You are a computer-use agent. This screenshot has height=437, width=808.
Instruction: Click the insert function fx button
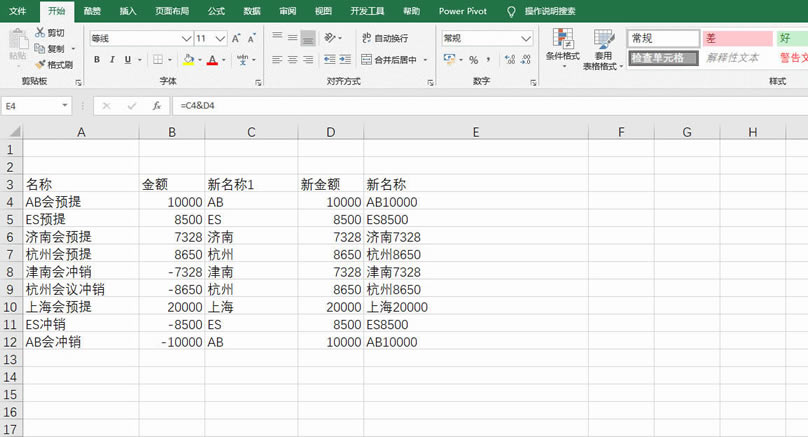[157, 106]
